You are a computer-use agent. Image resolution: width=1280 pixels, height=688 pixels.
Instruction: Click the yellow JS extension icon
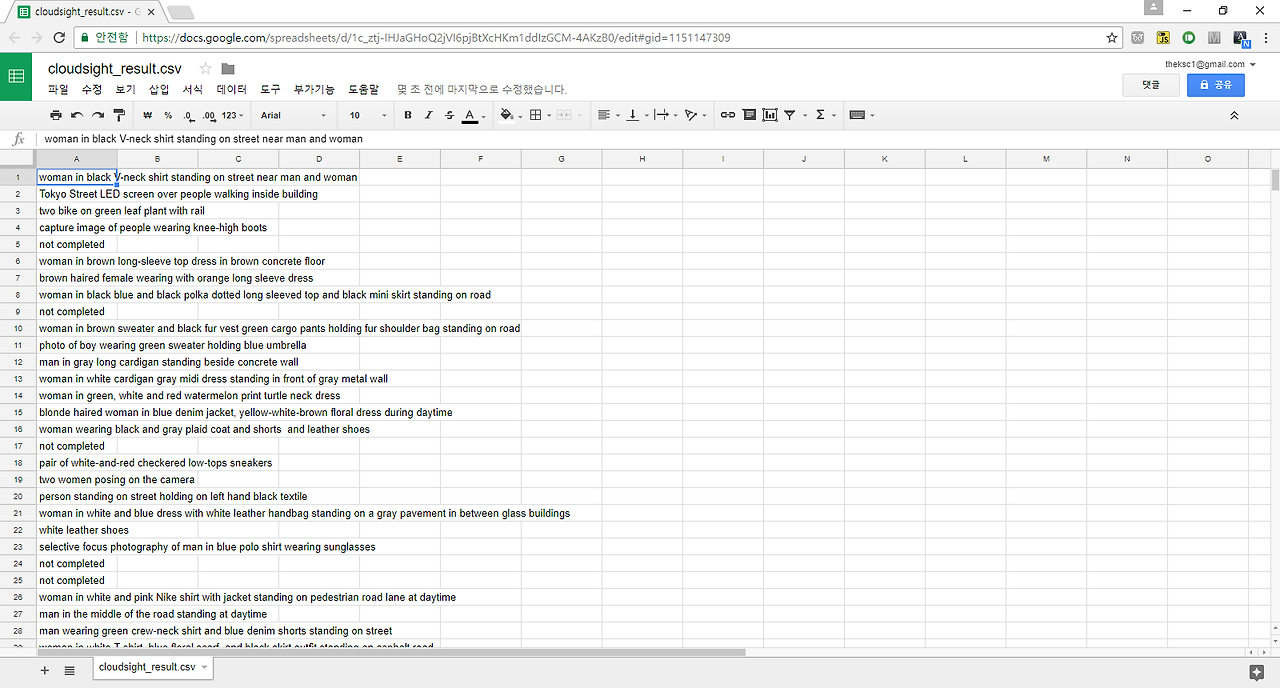point(1163,38)
